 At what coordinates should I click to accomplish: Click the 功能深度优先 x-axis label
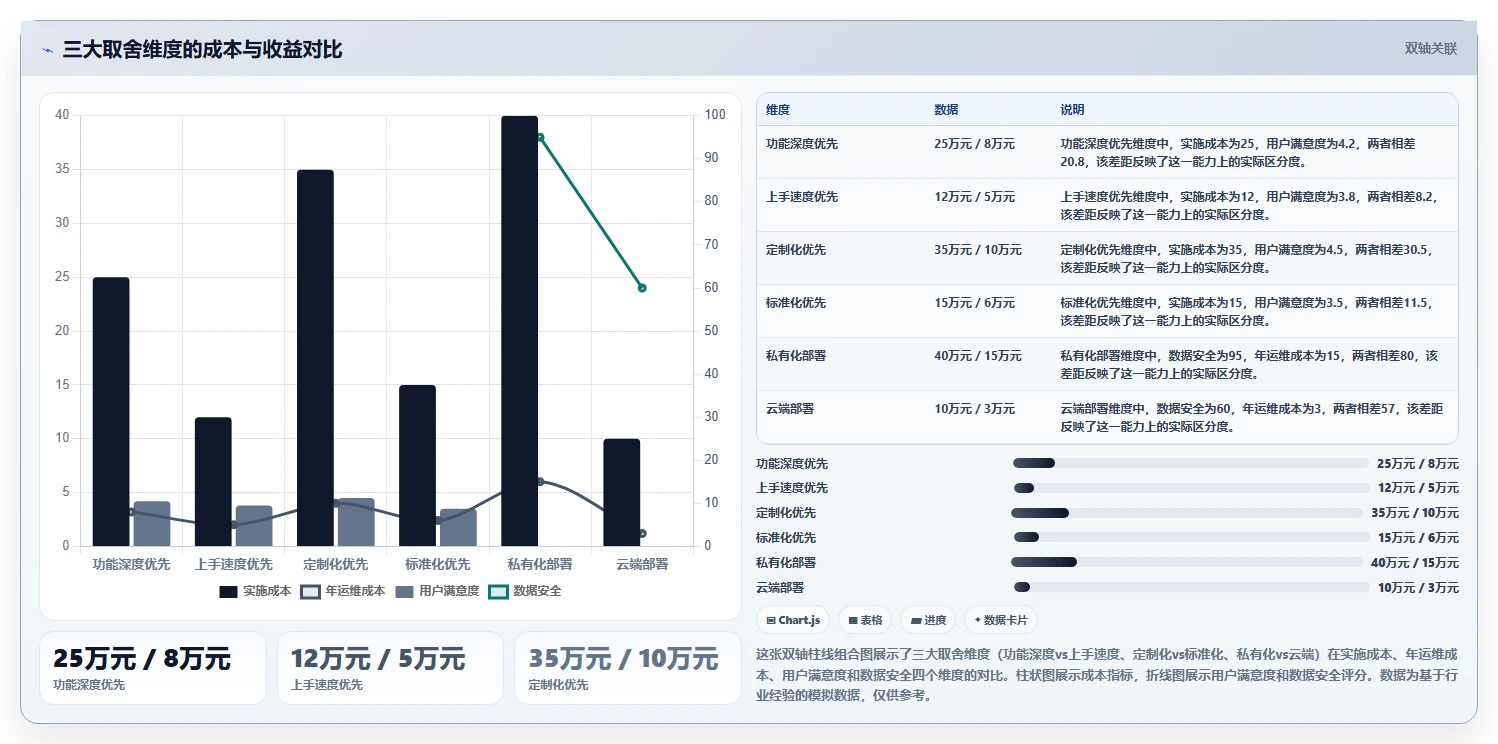pos(131,564)
